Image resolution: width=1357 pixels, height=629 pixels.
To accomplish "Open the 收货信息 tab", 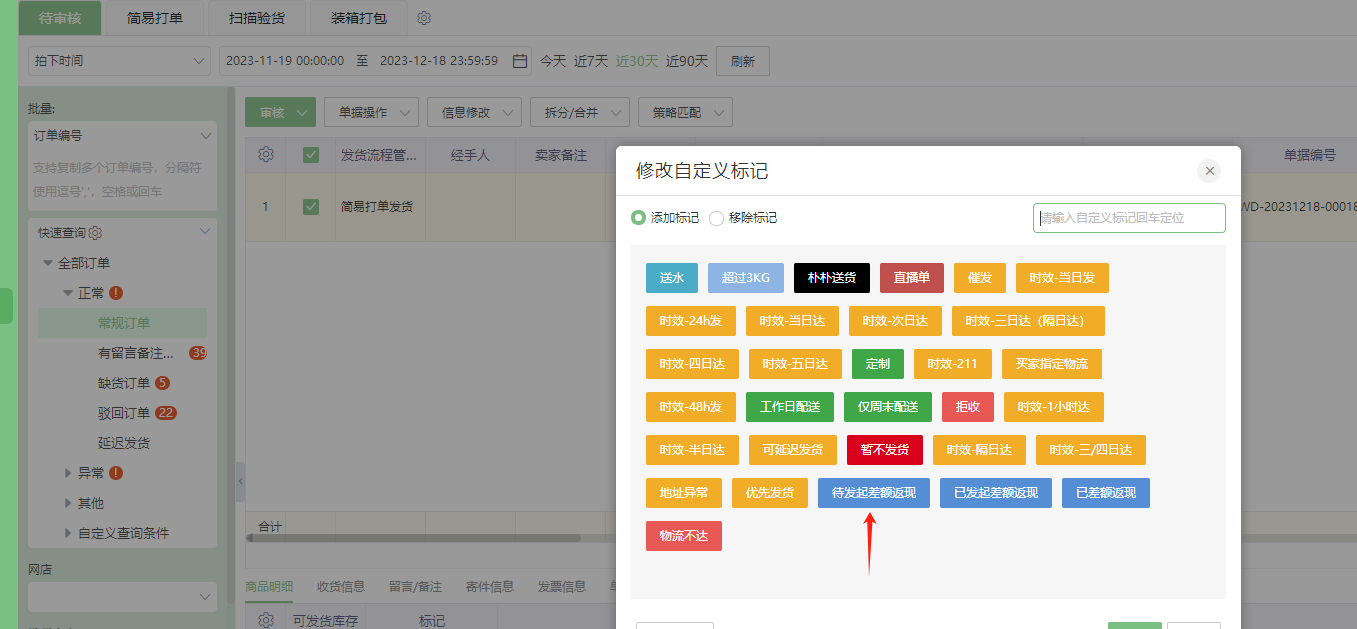I will (341, 587).
